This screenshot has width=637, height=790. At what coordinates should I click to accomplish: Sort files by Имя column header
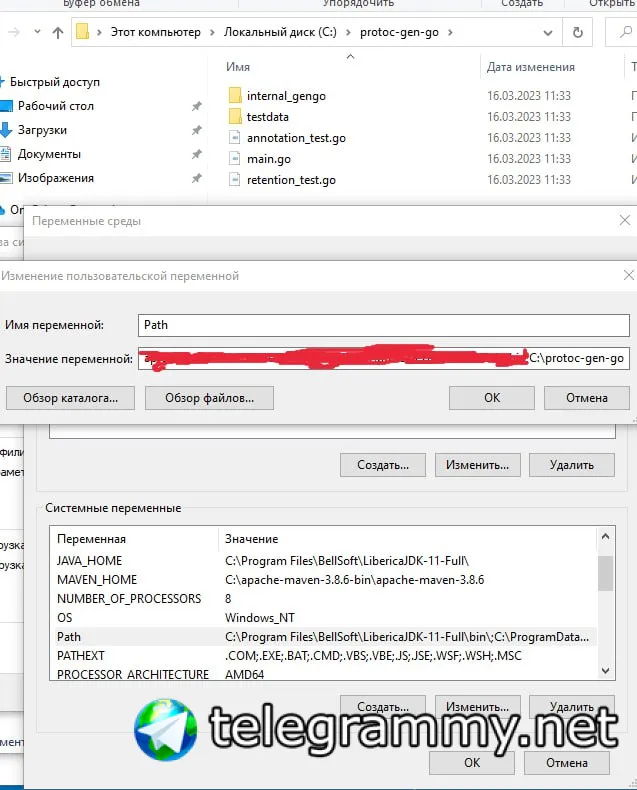tap(238, 67)
